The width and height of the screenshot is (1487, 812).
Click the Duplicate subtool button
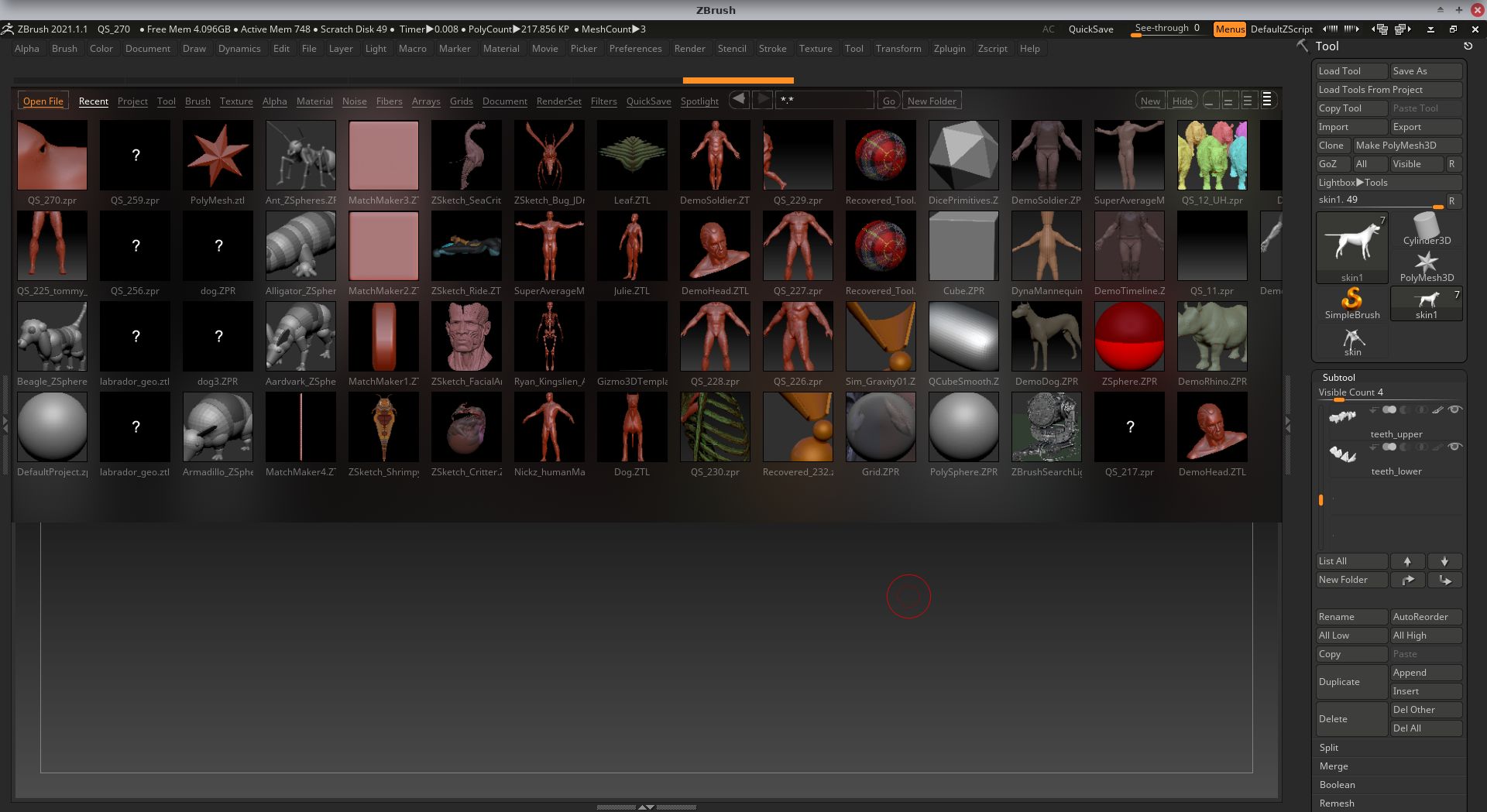[x=1351, y=682]
